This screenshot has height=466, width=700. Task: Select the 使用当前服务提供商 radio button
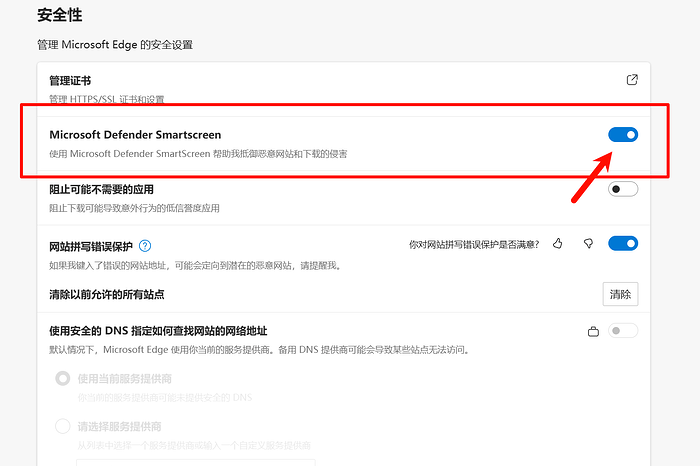pos(62,379)
